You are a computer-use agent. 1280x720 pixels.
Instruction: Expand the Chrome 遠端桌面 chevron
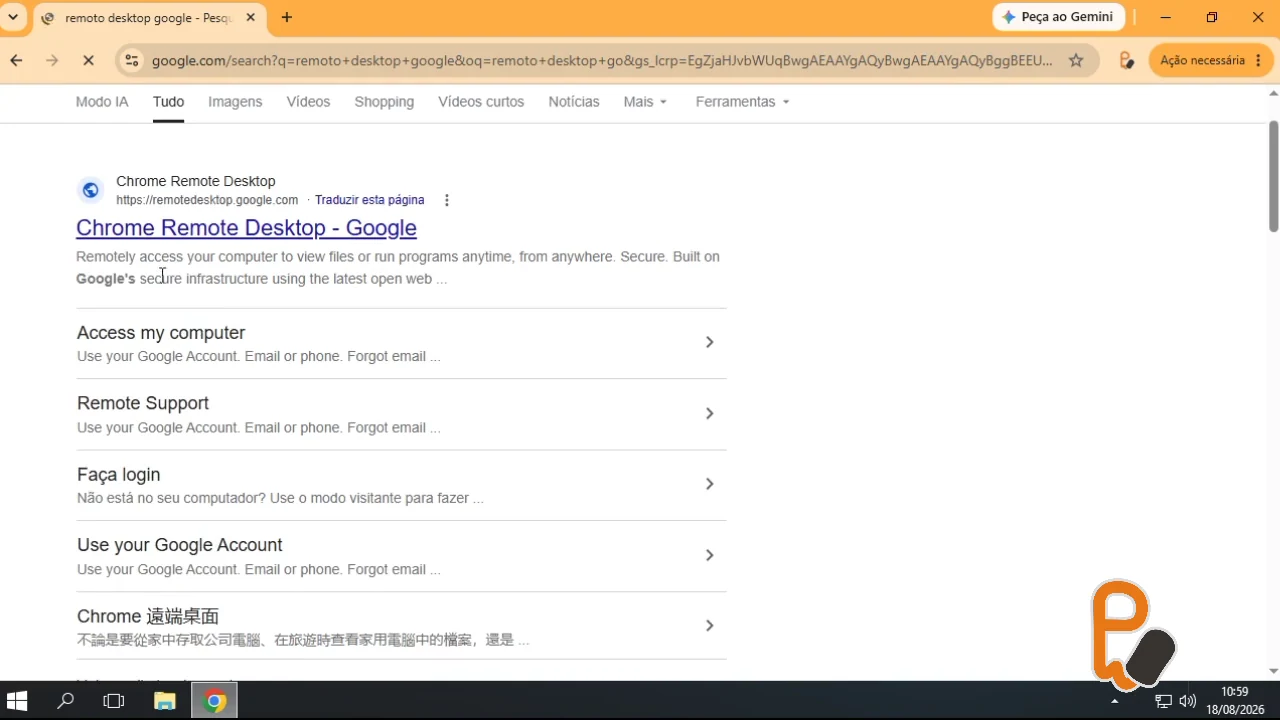pos(709,626)
